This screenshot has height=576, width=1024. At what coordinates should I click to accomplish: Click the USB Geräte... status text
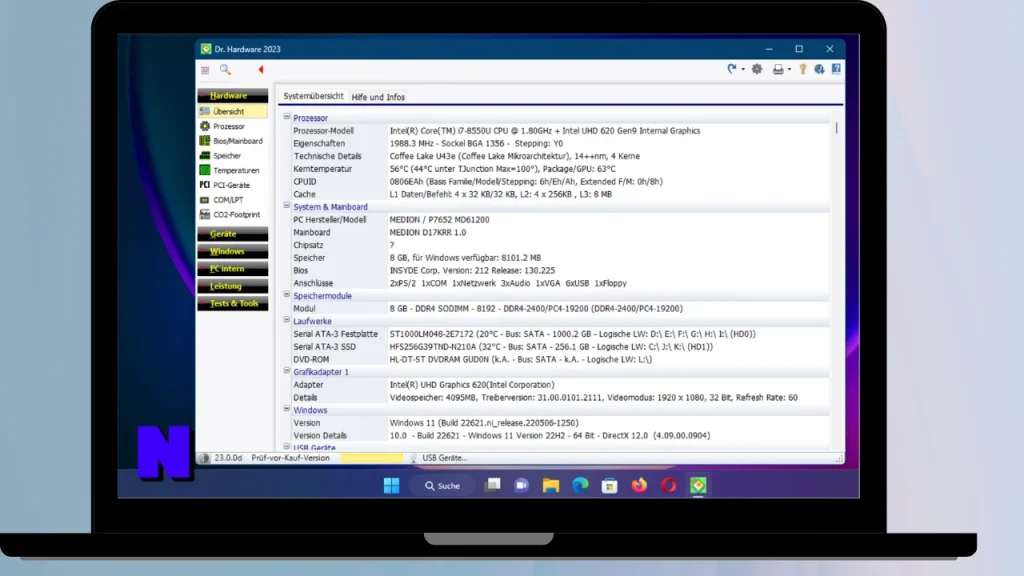click(444, 458)
